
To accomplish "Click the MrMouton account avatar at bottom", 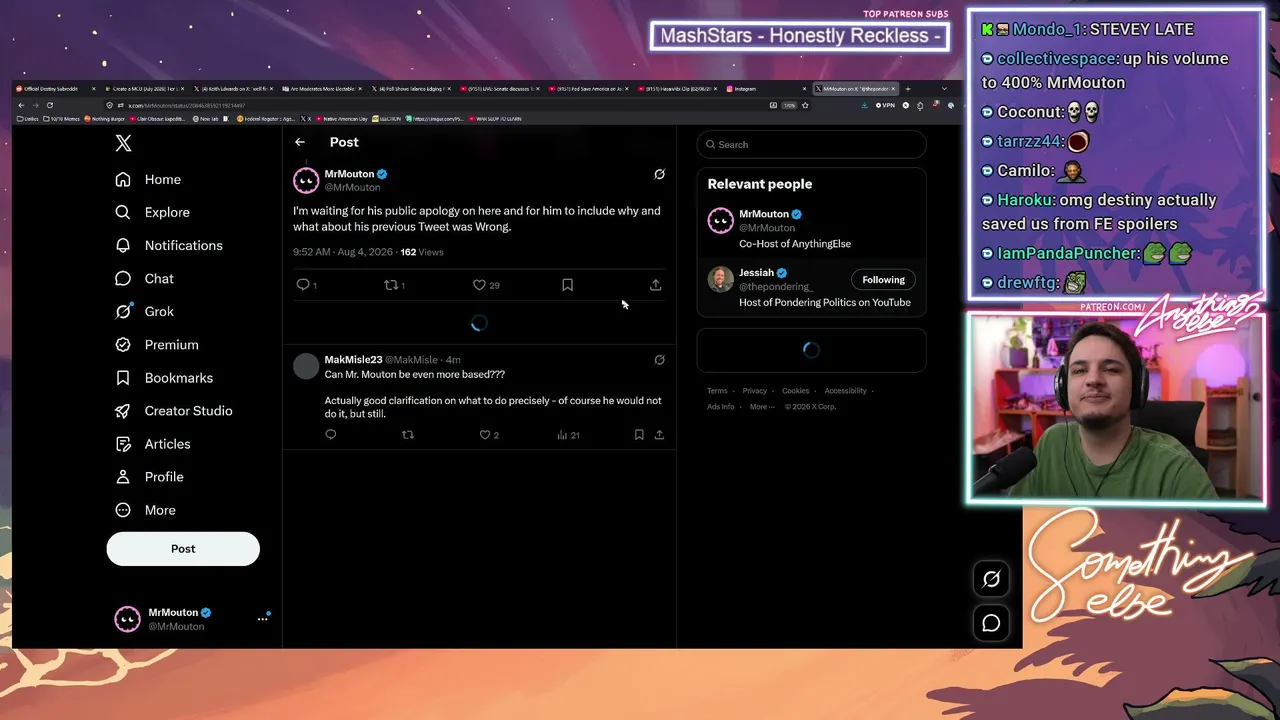I will 128,619.
